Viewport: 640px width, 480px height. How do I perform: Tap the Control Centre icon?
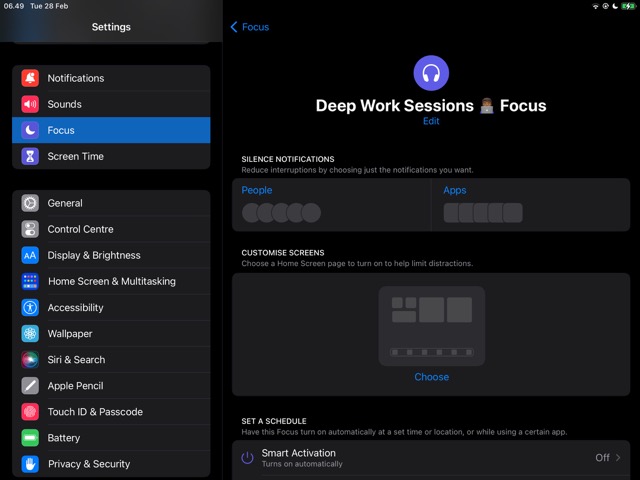point(30,229)
